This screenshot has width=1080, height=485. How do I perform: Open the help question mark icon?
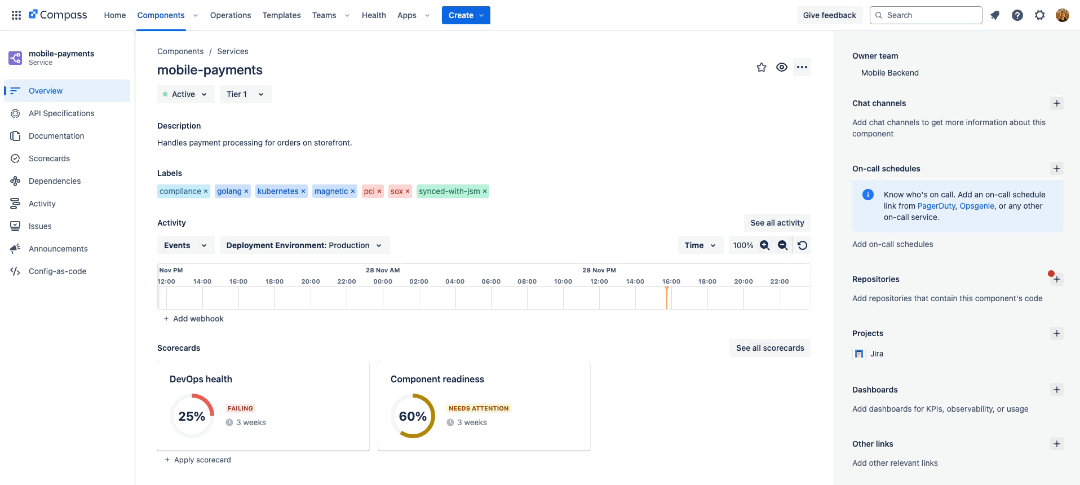point(1017,15)
